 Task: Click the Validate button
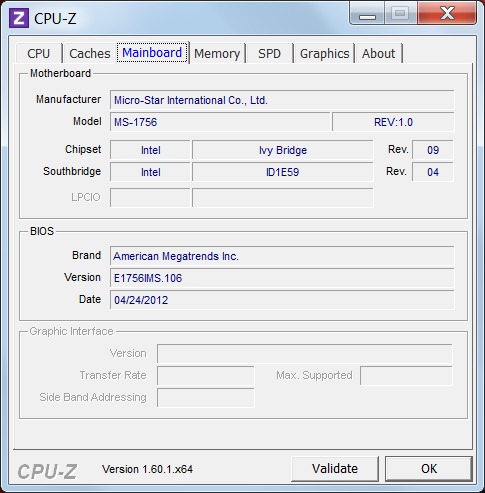335,469
